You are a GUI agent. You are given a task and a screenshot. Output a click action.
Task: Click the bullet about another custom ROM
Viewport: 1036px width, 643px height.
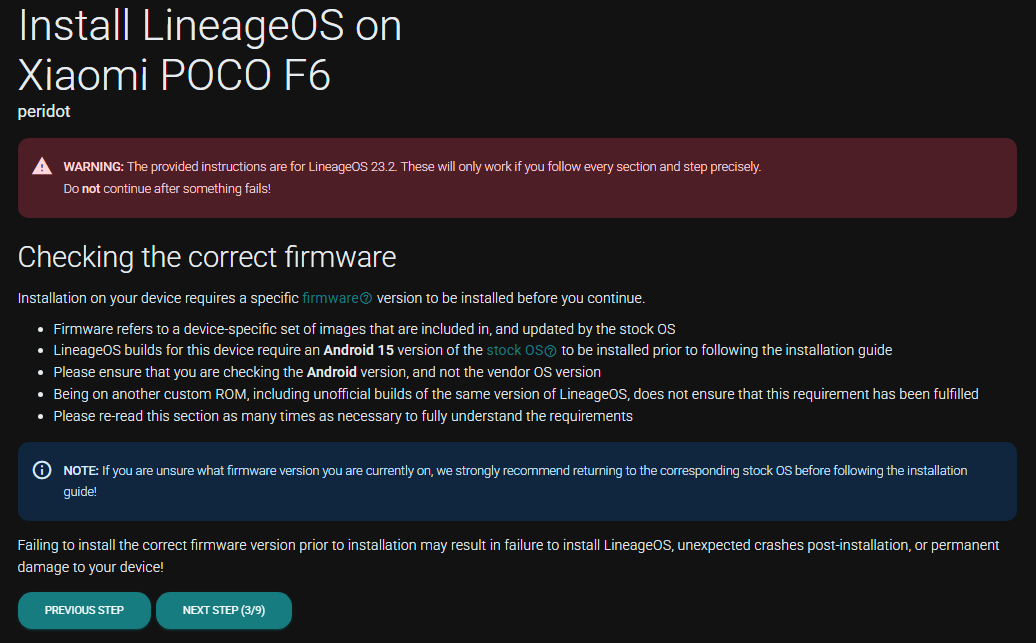(x=516, y=394)
